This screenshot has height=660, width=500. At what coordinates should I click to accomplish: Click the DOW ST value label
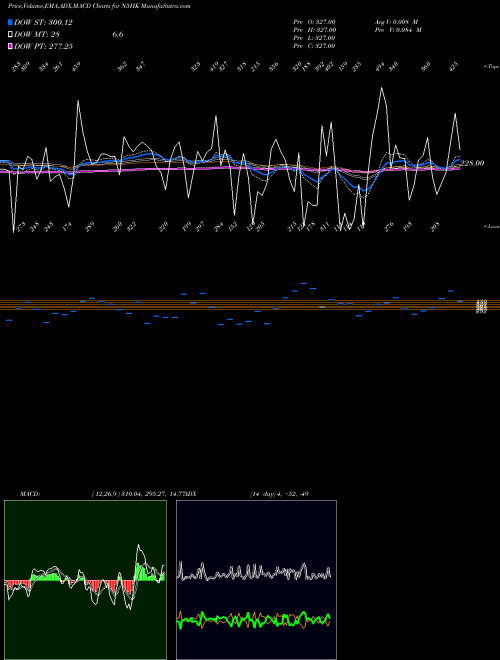43,23
